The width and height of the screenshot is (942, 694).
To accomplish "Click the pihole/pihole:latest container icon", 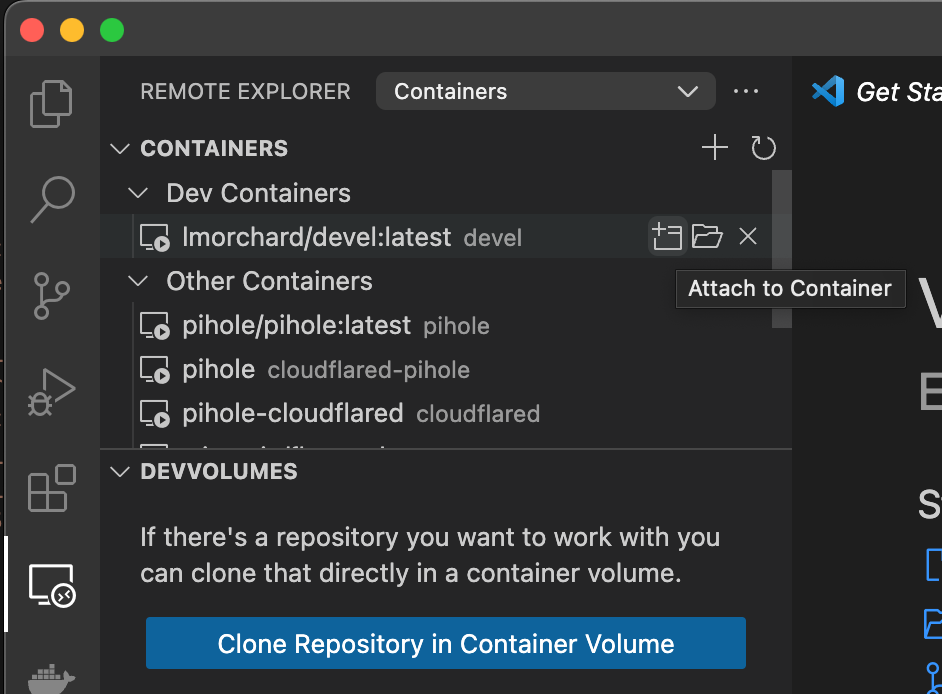I will click(x=155, y=326).
